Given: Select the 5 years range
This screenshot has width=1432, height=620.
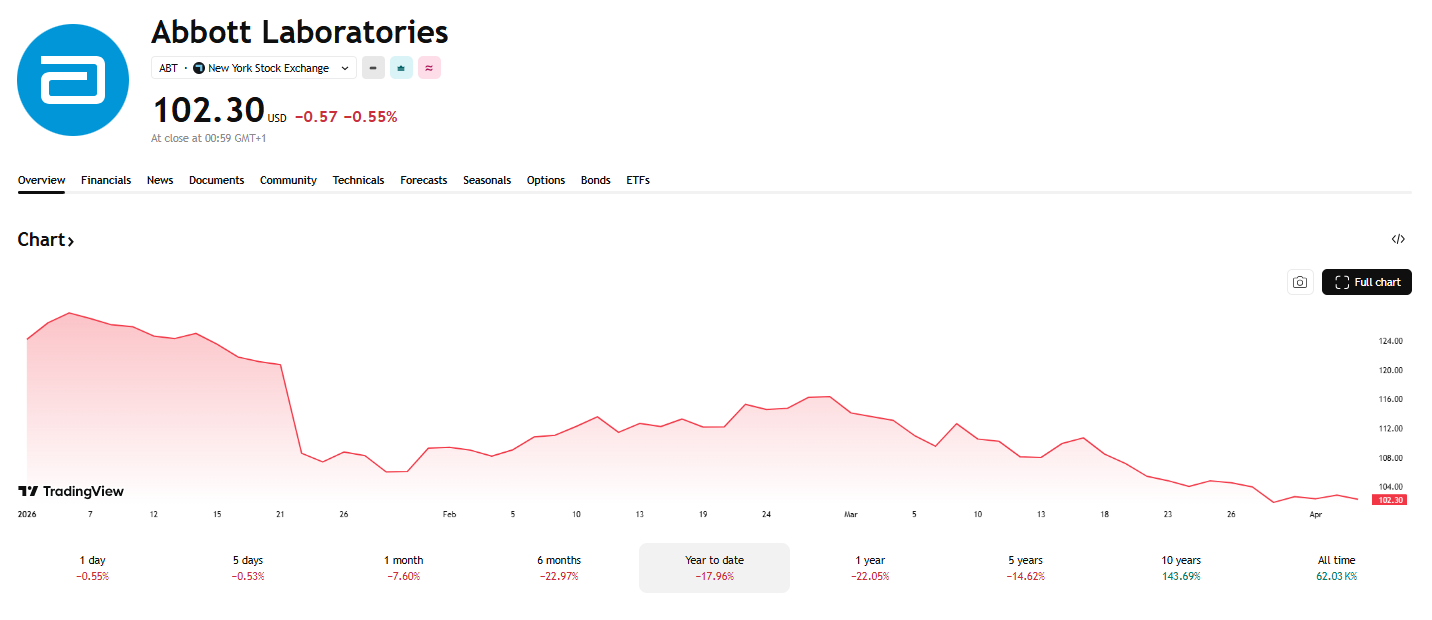Looking at the screenshot, I should pyautogui.click(x=1026, y=568).
